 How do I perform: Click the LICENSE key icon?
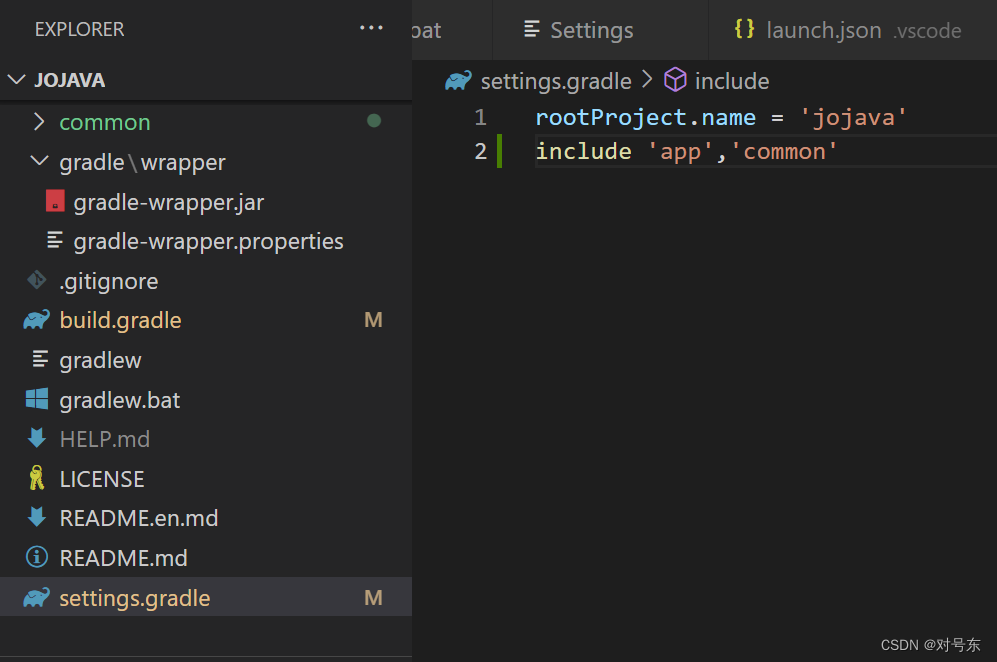37,479
